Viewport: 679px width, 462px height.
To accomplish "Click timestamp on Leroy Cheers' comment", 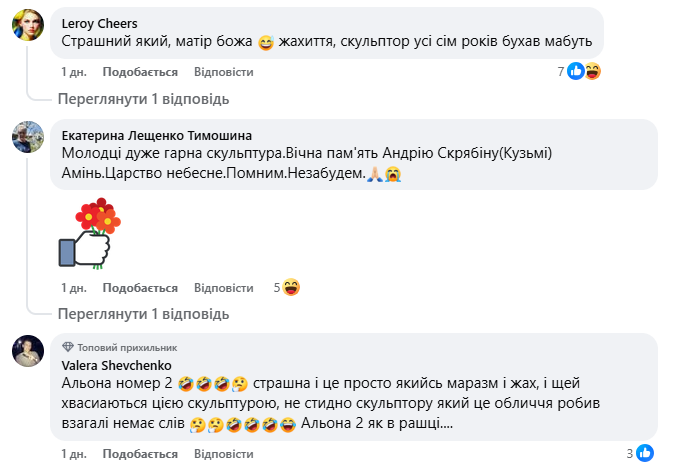I will (73, 72).
